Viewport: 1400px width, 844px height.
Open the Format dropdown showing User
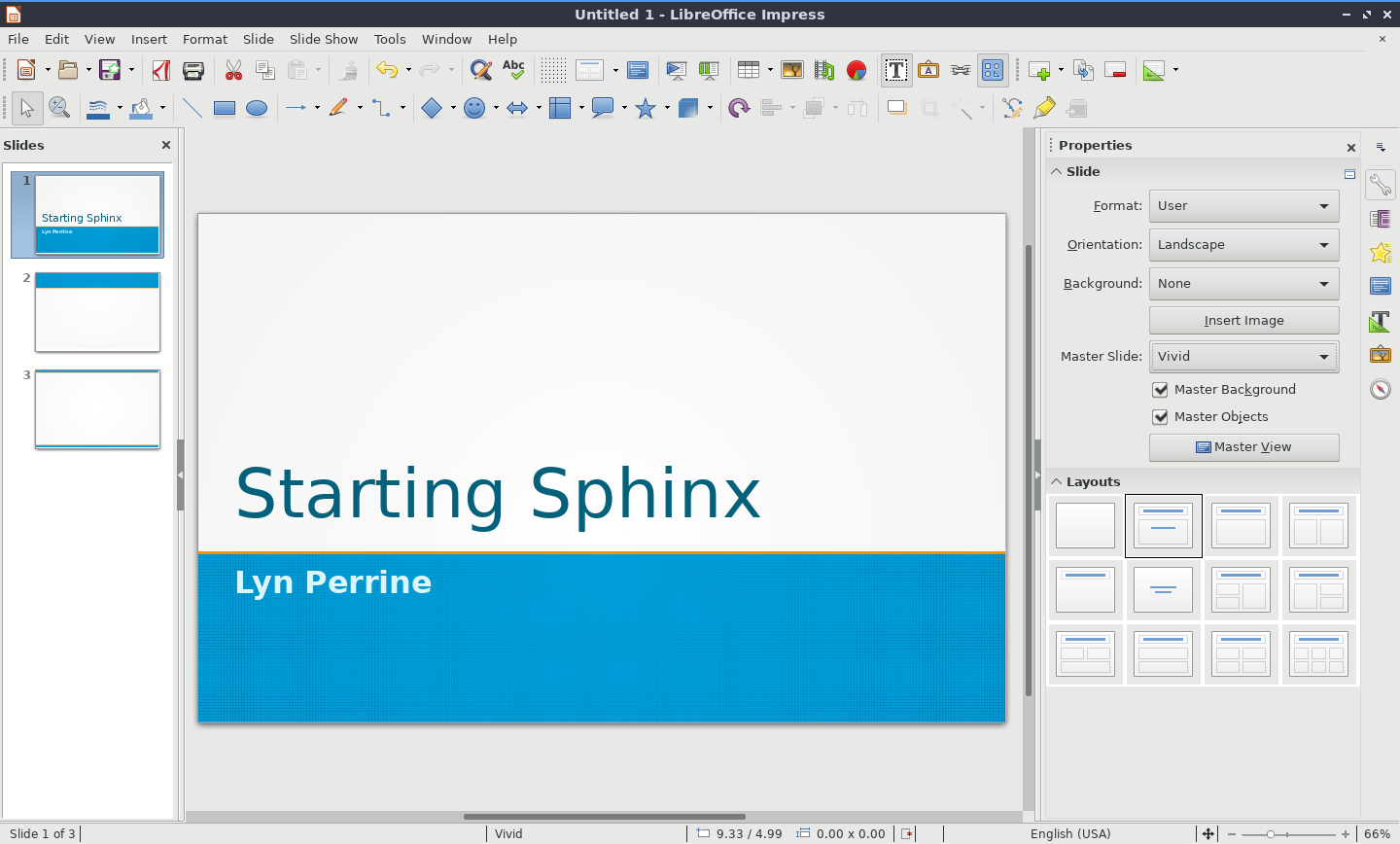(1243, 206)
